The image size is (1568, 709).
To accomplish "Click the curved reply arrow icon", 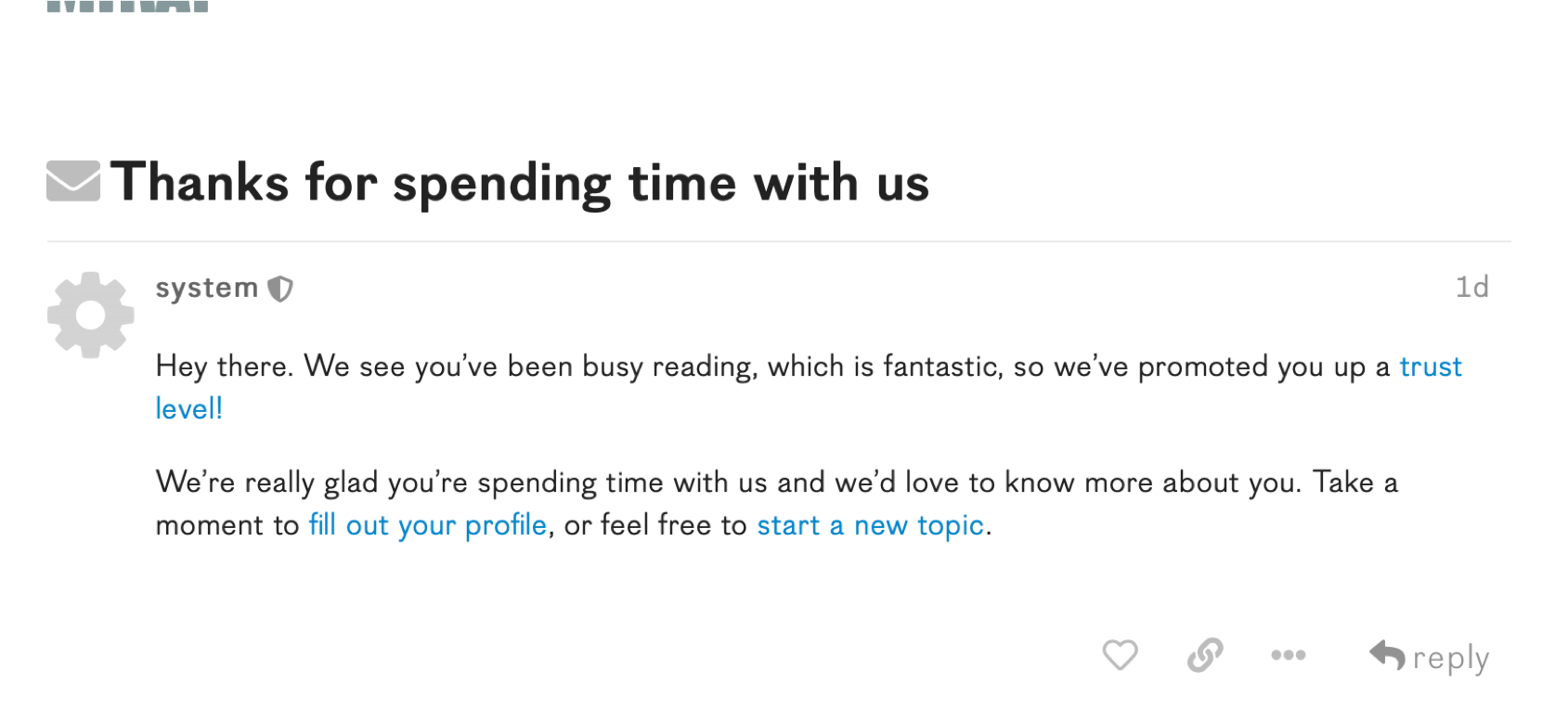I will 1387,655.
